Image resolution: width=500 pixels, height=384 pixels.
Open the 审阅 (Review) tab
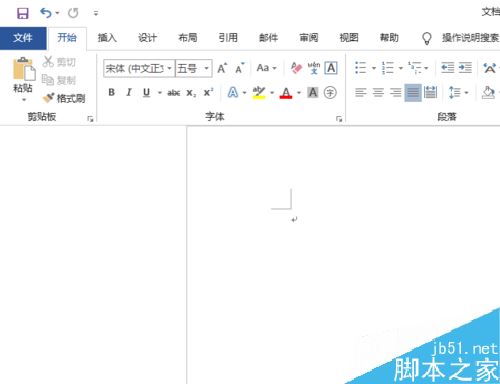(x=309, y=38)
